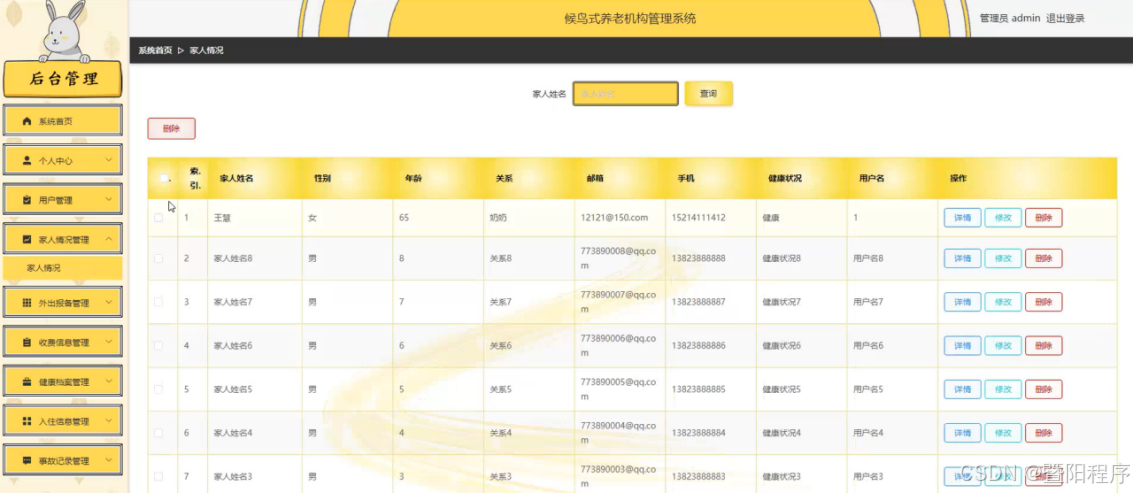Open the 用户管理 sidebar menu
Viewport: 1134px width, 493px height.
(63, 200)
